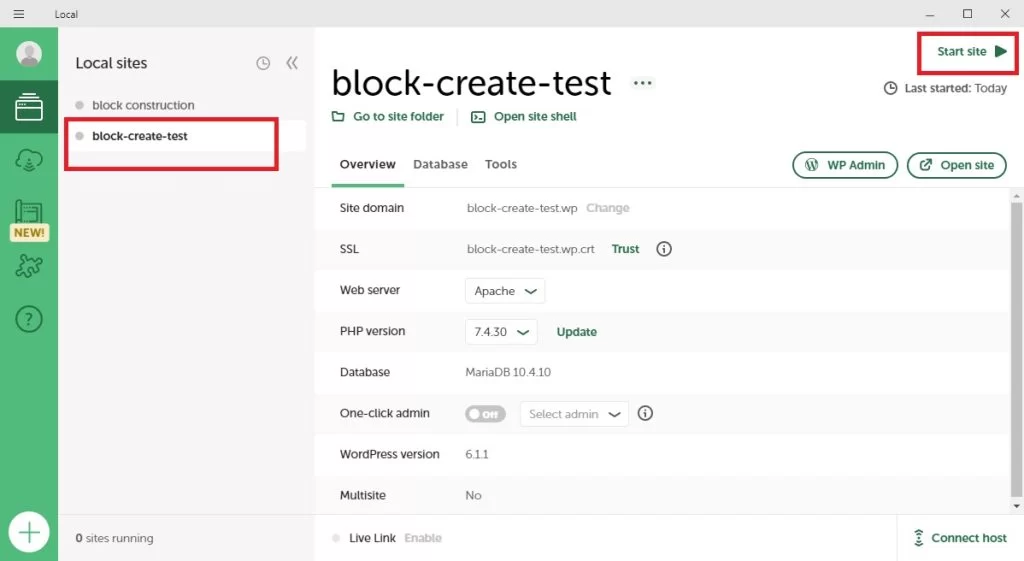Open the user account avatar
Viewport: 1024px width, 561px height.
pos(29,54)
